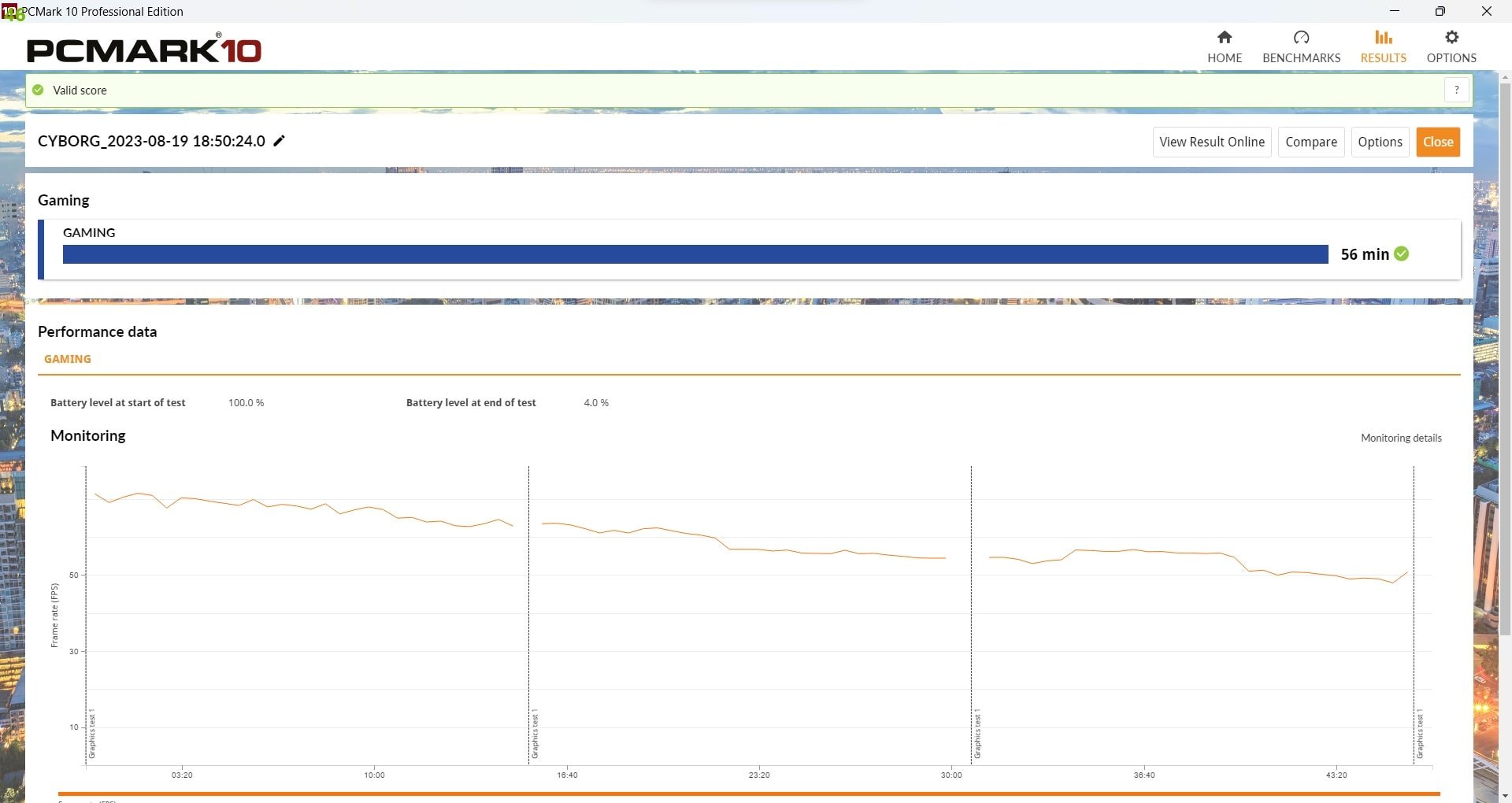1512x803 pixels.
Task: Click the 36:40 time axis label
Action: (x=1144, y=775)
